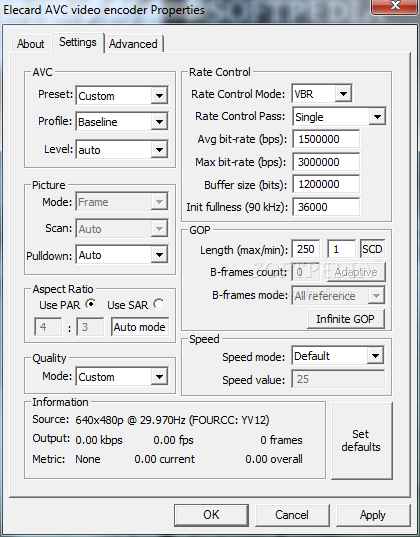Click the Max bit-rate input field
The width and height of the screenshot is (420, 537).
pyautogui.click(x=326, y=162)
